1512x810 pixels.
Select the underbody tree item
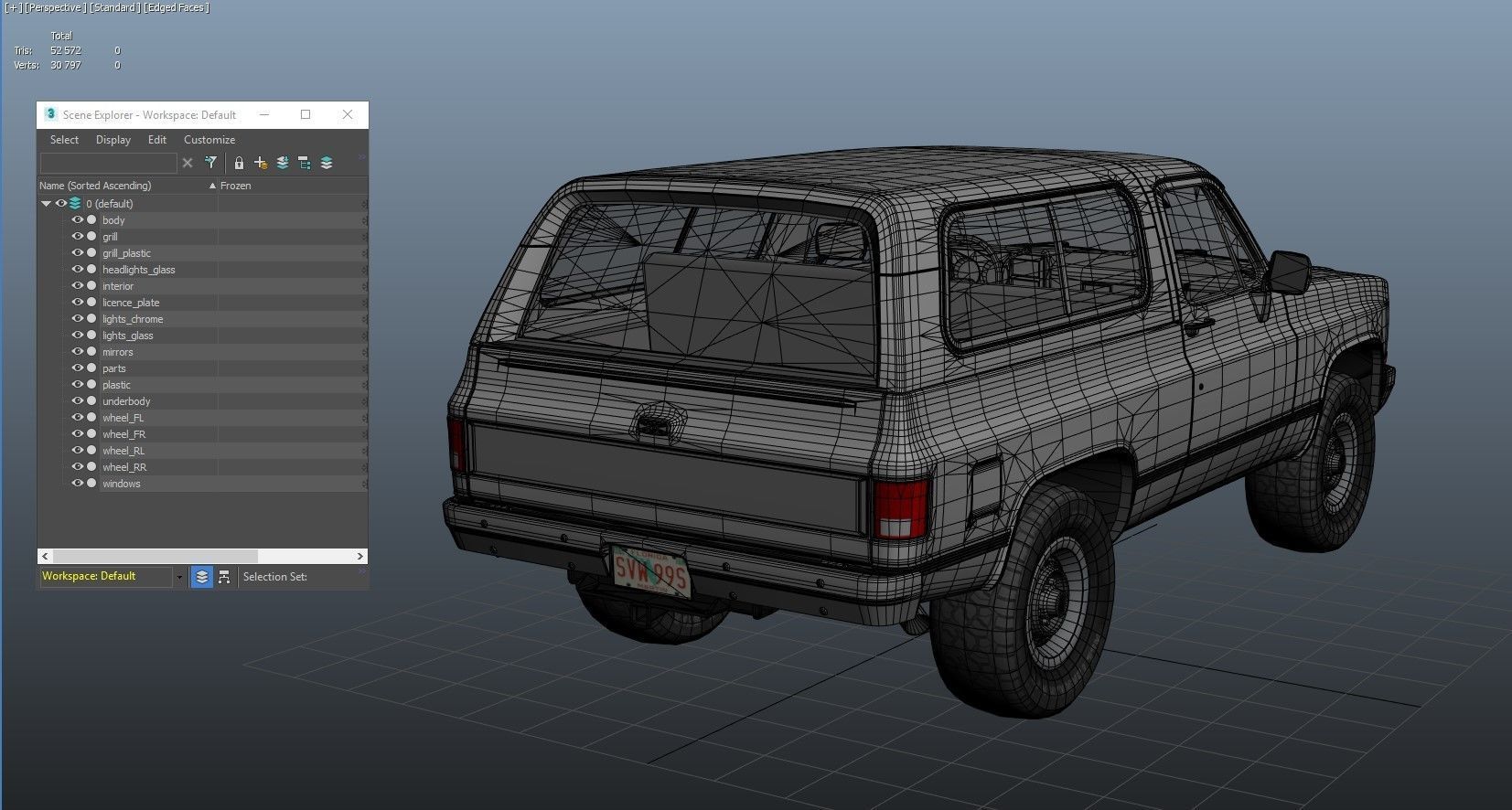coord(126,401)
